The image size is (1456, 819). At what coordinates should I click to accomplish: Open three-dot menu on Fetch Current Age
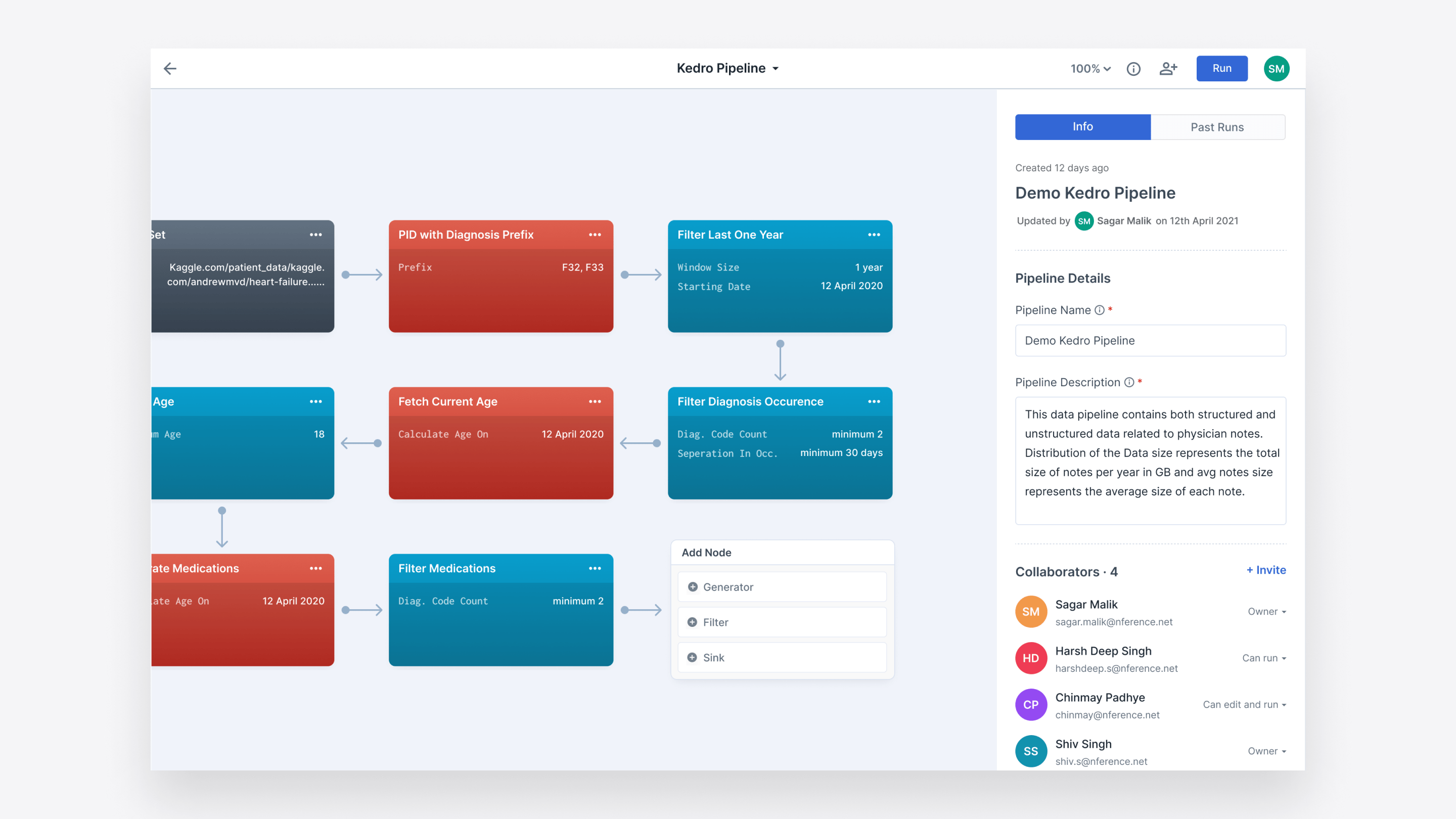tap(595, 401)
